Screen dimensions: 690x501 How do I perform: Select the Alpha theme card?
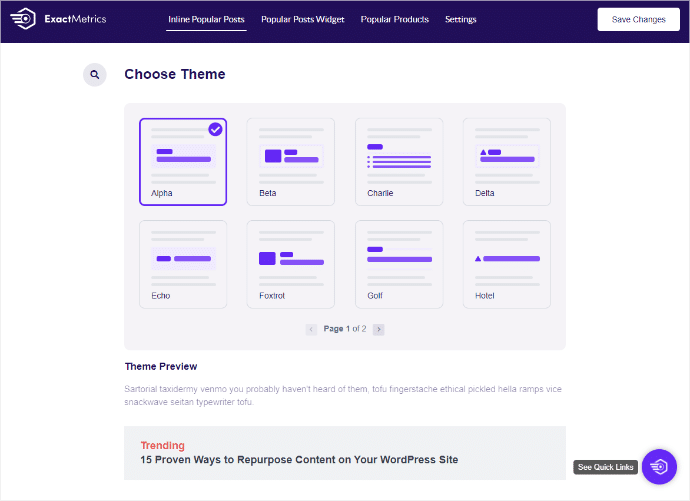183,162
